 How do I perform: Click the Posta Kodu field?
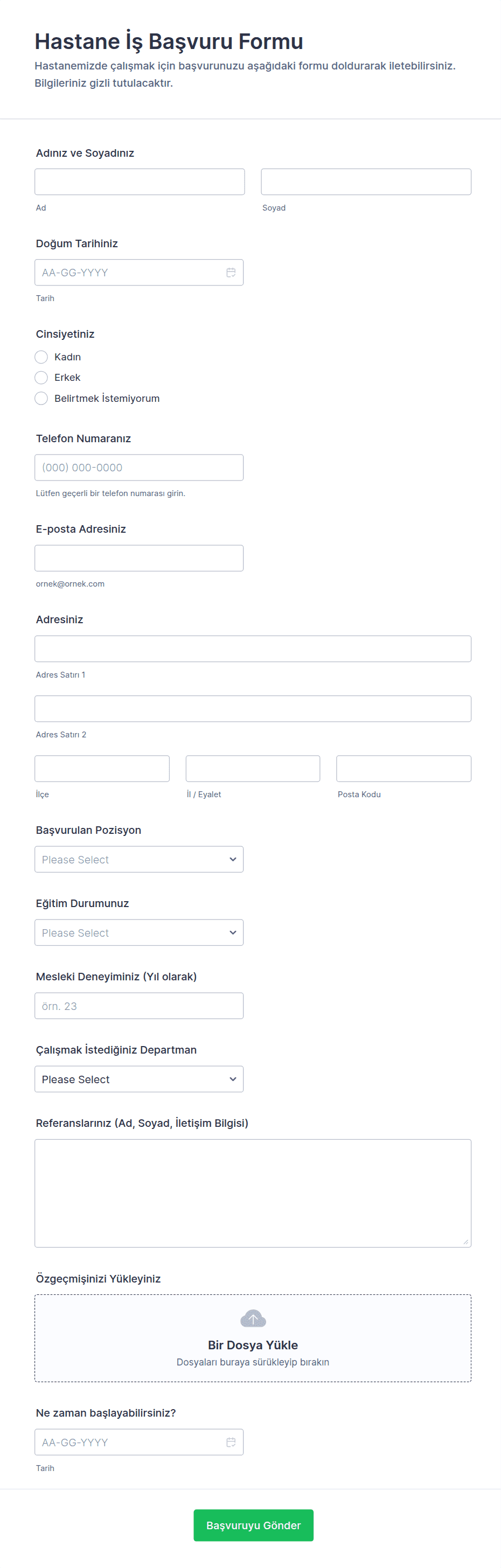point(403,769)
